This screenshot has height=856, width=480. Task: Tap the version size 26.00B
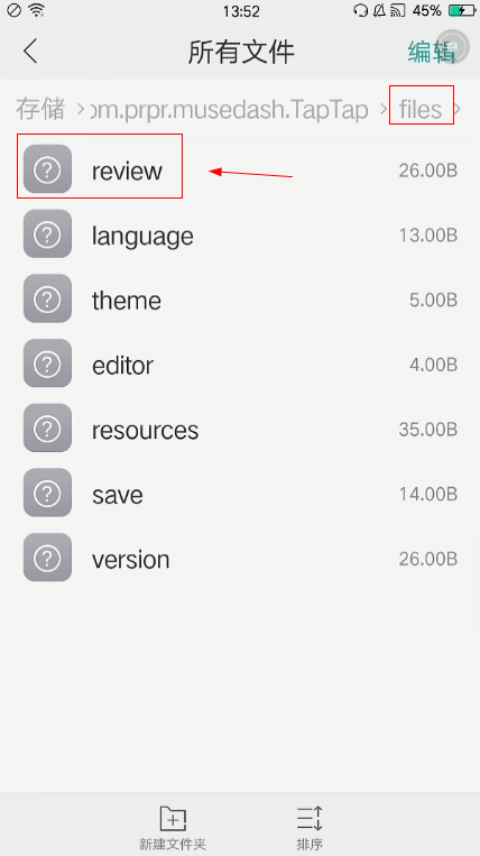click(x=428, y=559)
